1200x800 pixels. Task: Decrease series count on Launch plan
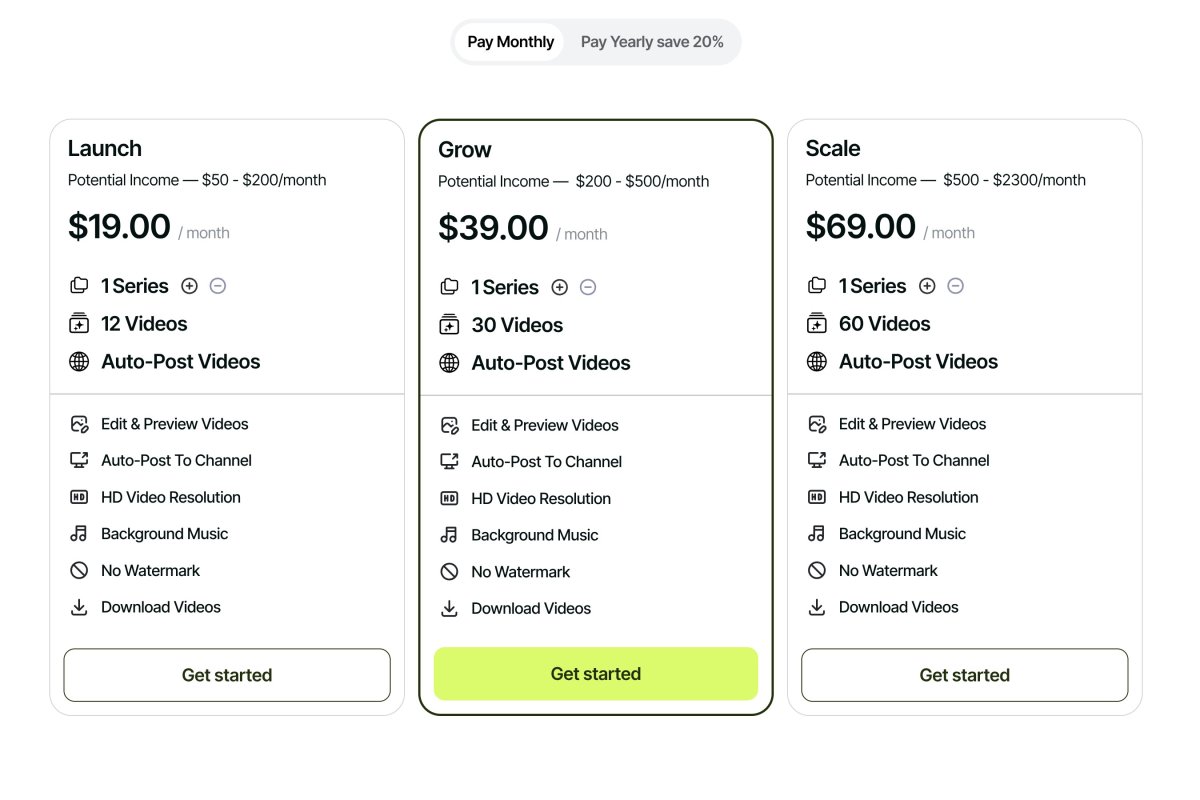pyautogui.click(x=218, y=286)
